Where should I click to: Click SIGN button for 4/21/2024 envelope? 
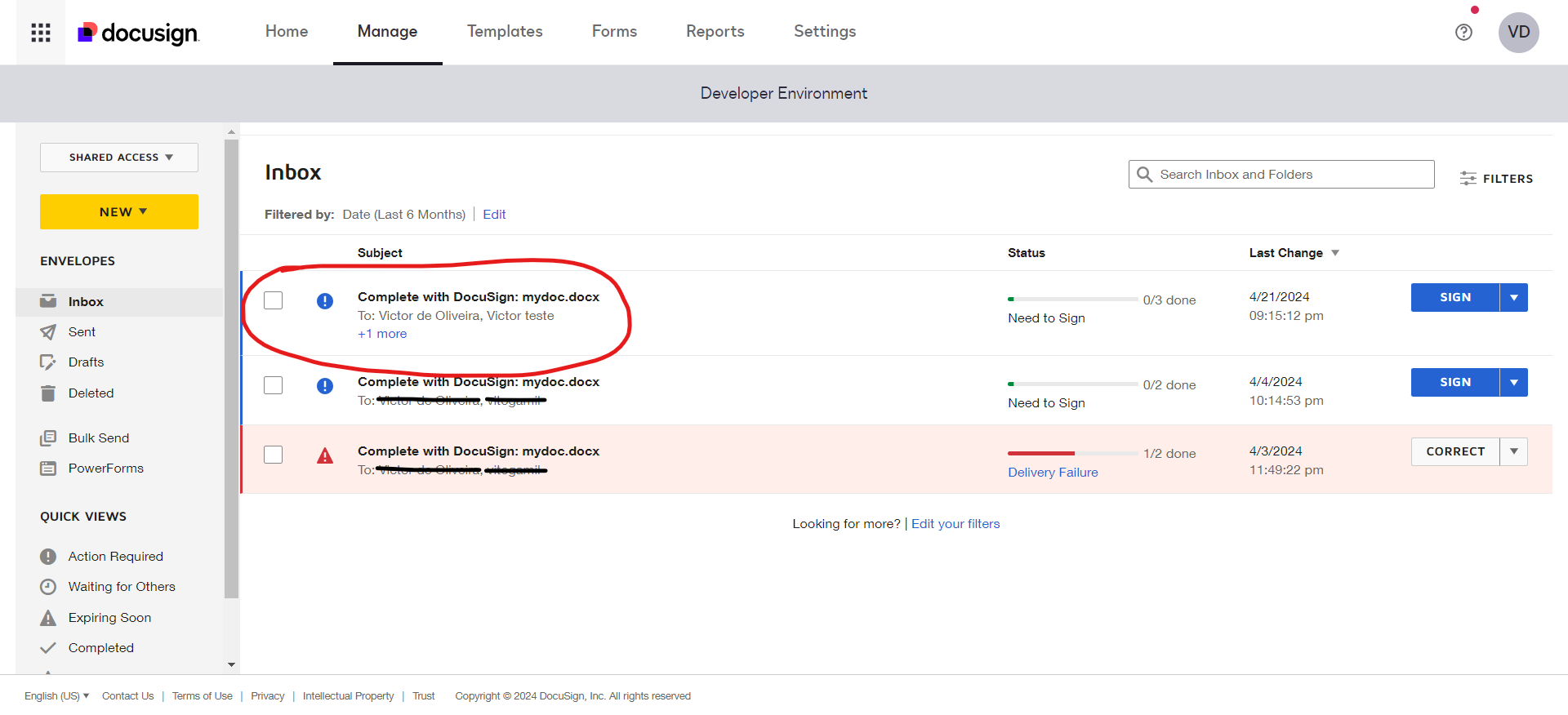1455,297
